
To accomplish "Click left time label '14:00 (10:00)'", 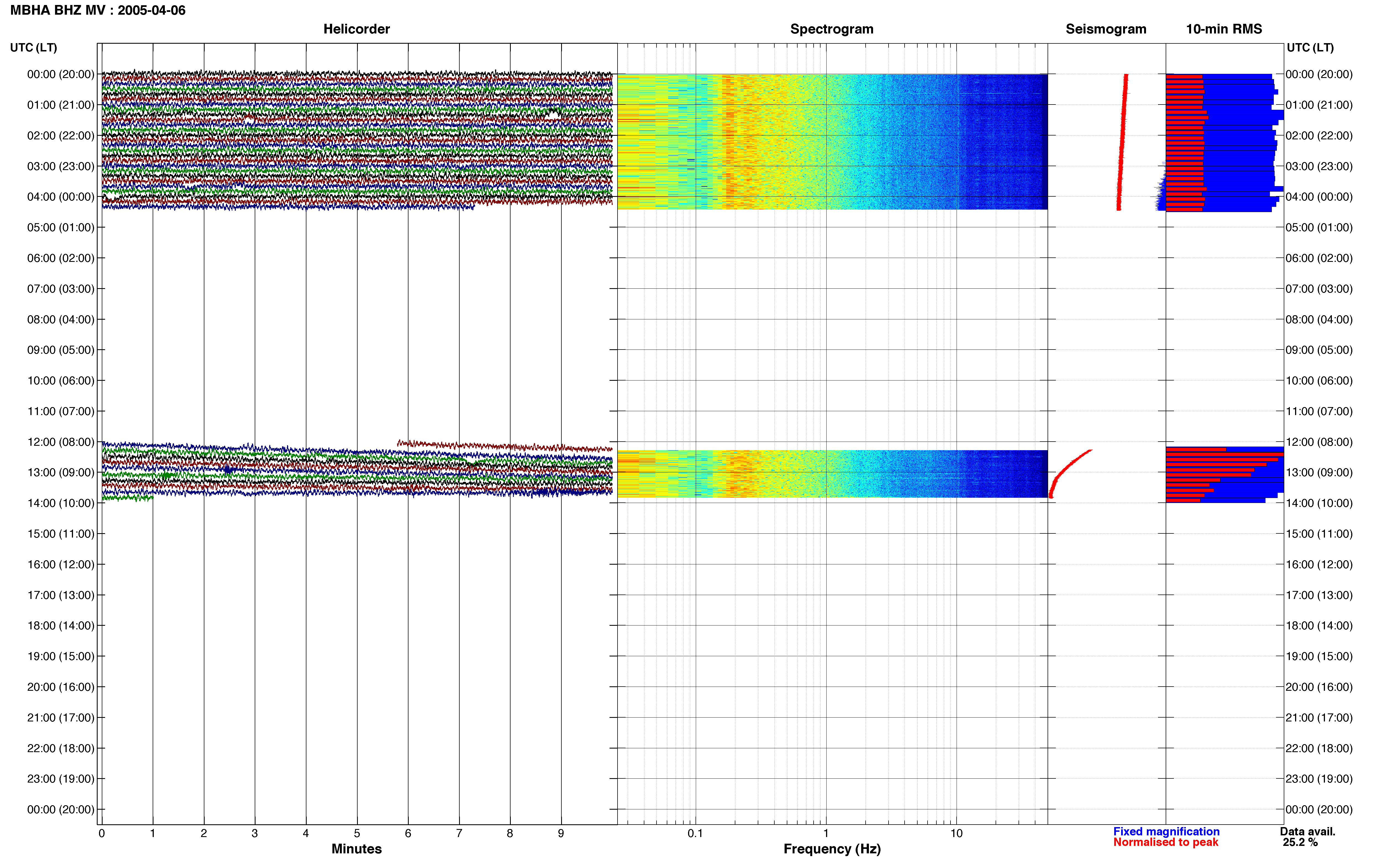I will 61,504.
